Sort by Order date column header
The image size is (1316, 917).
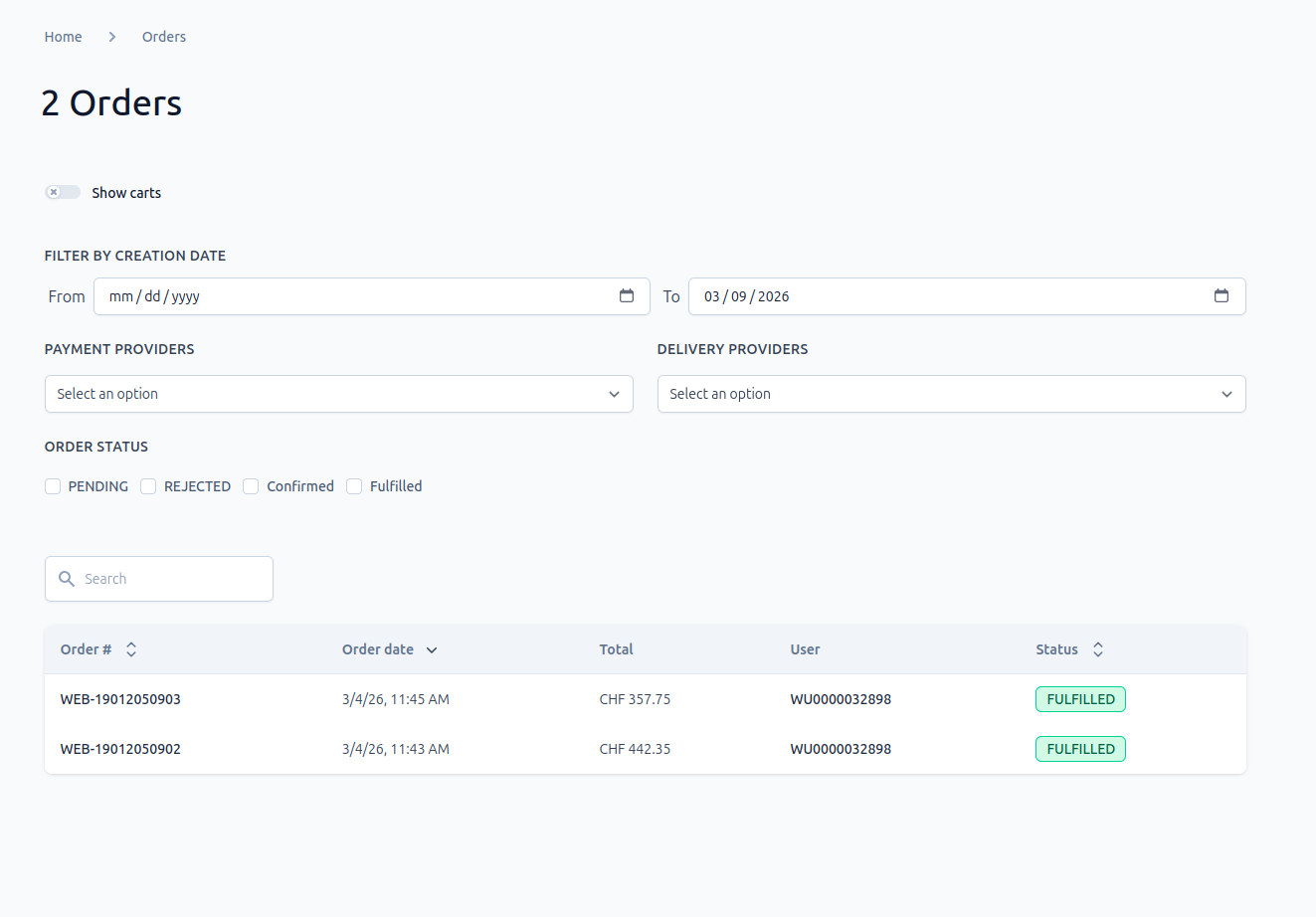(x=378, y=649)
